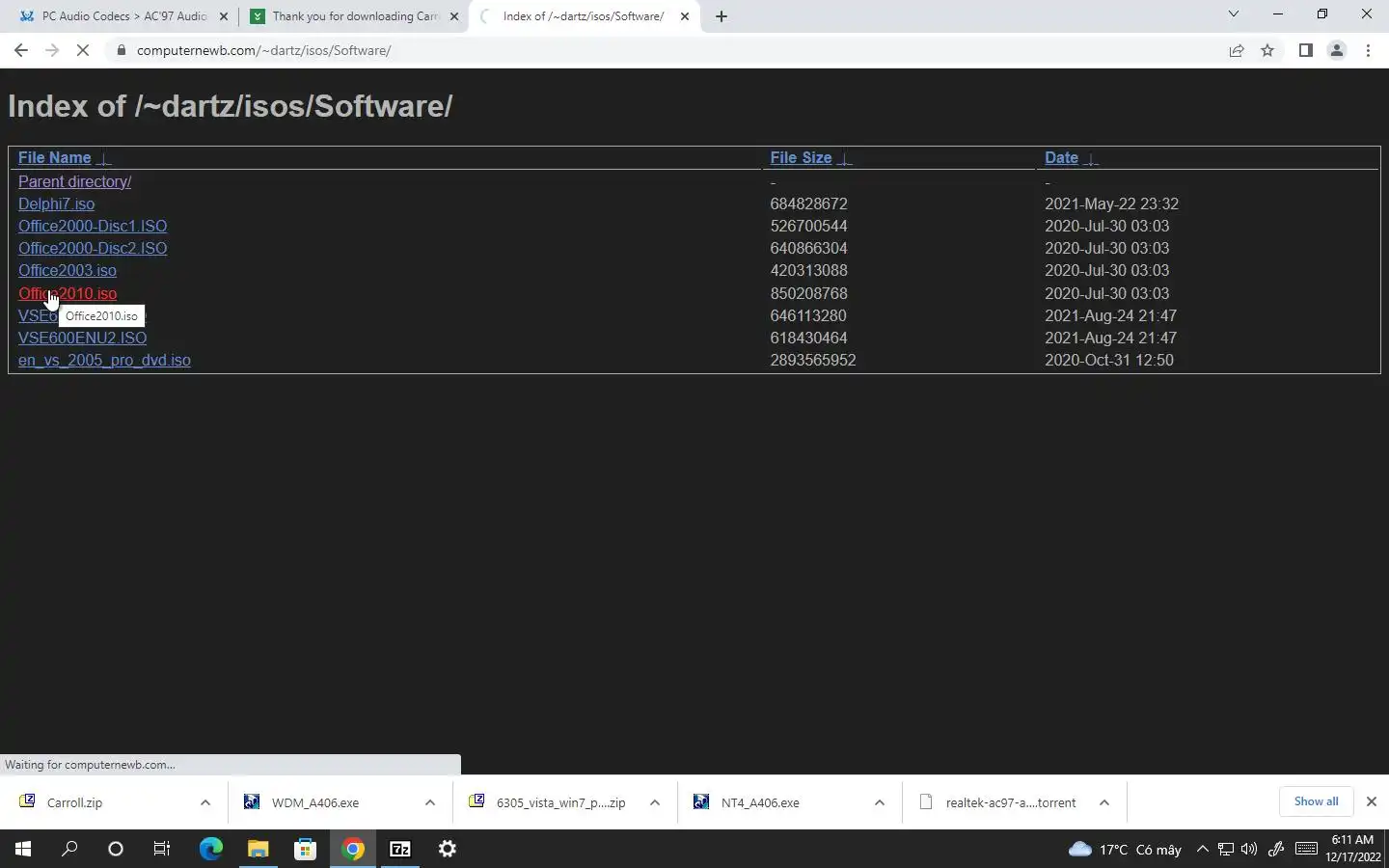
Task: Sort the listing by Date
Action: coord(1061,158)
